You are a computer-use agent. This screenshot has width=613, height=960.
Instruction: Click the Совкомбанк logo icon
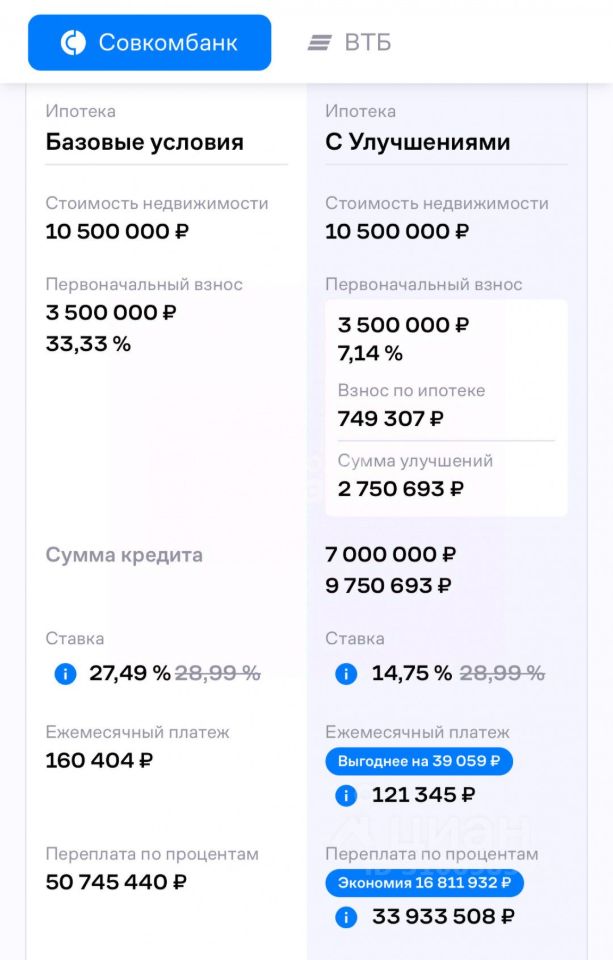73,43
